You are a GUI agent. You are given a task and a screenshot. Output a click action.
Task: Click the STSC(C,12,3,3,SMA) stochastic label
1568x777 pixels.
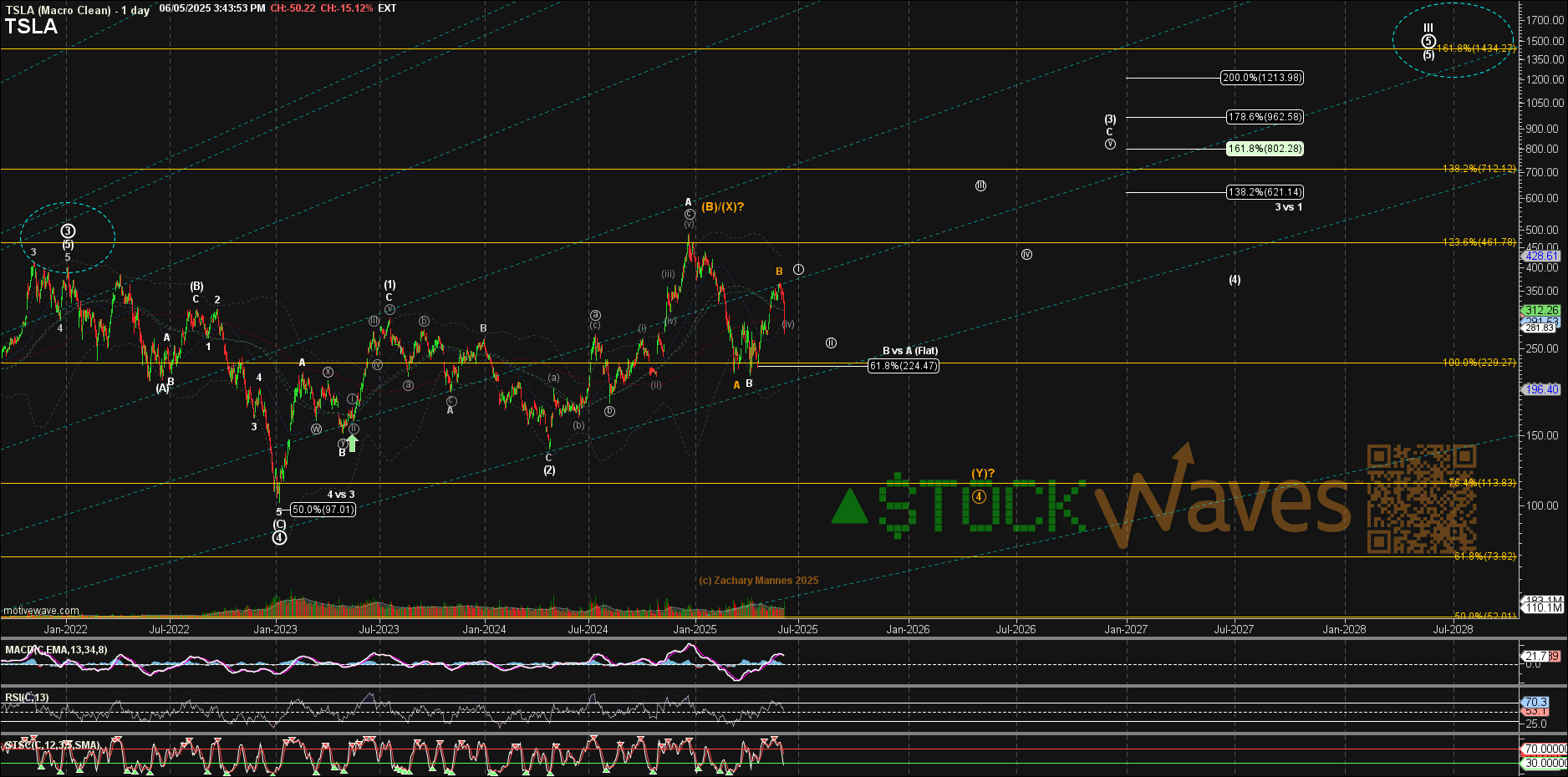pyautogui.click(x=53, y=745)
